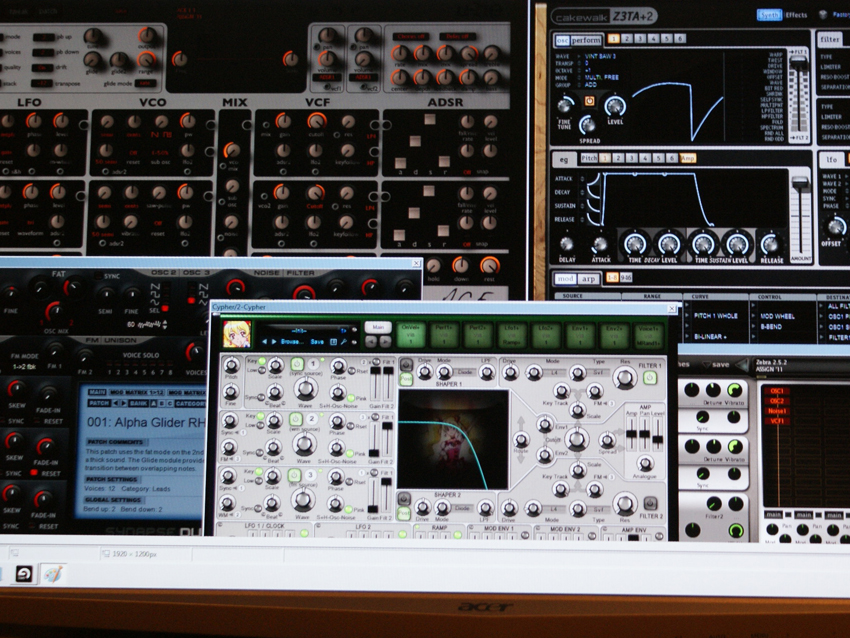Click Cypher's grey back arrow under Main
Screen dimensions: 850x638
click(x=371, y=341)
